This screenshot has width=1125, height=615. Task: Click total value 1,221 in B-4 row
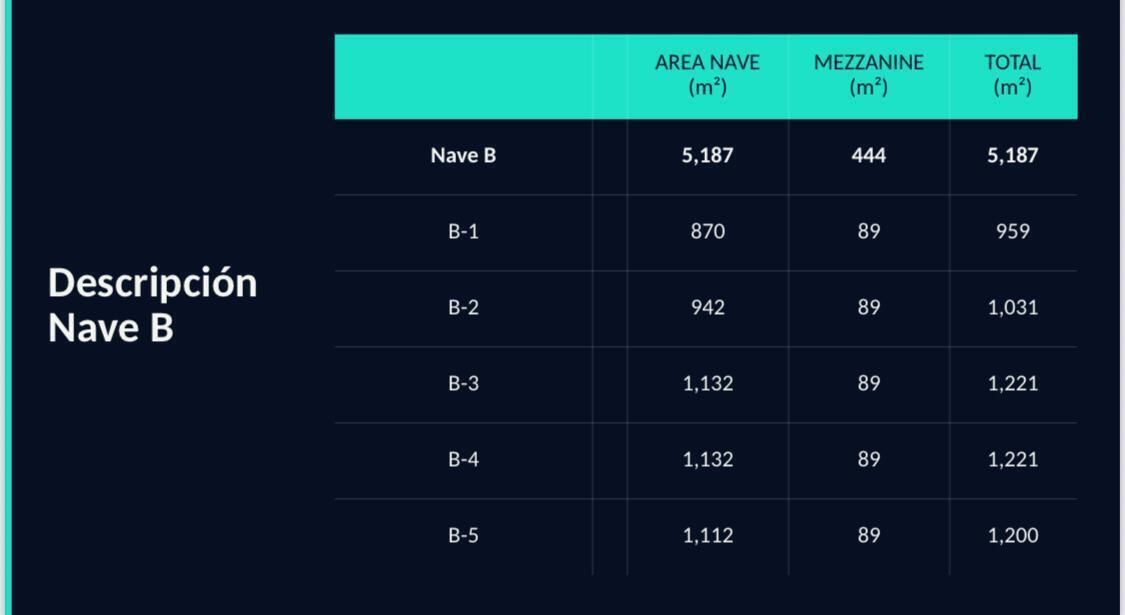1012,460
